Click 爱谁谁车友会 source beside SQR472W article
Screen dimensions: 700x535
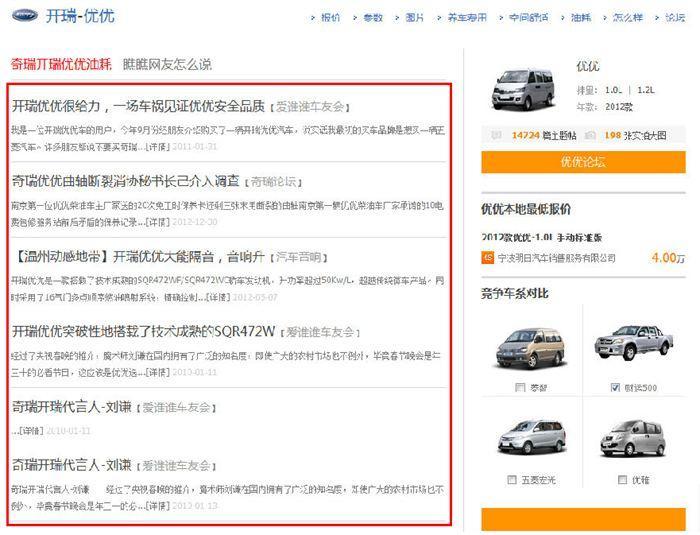point(320,332)
